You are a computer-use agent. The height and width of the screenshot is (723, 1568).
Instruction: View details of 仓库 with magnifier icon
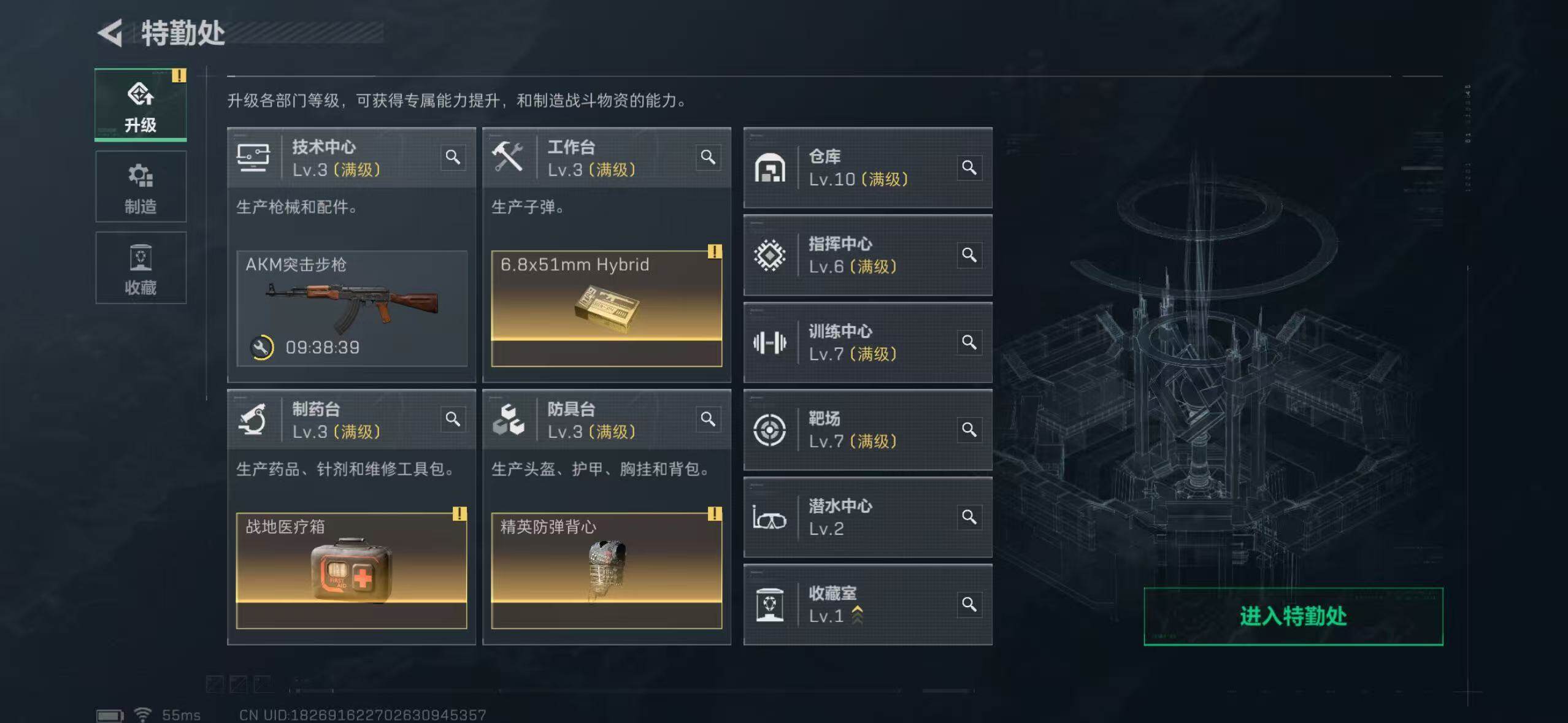tap(969, 167)
